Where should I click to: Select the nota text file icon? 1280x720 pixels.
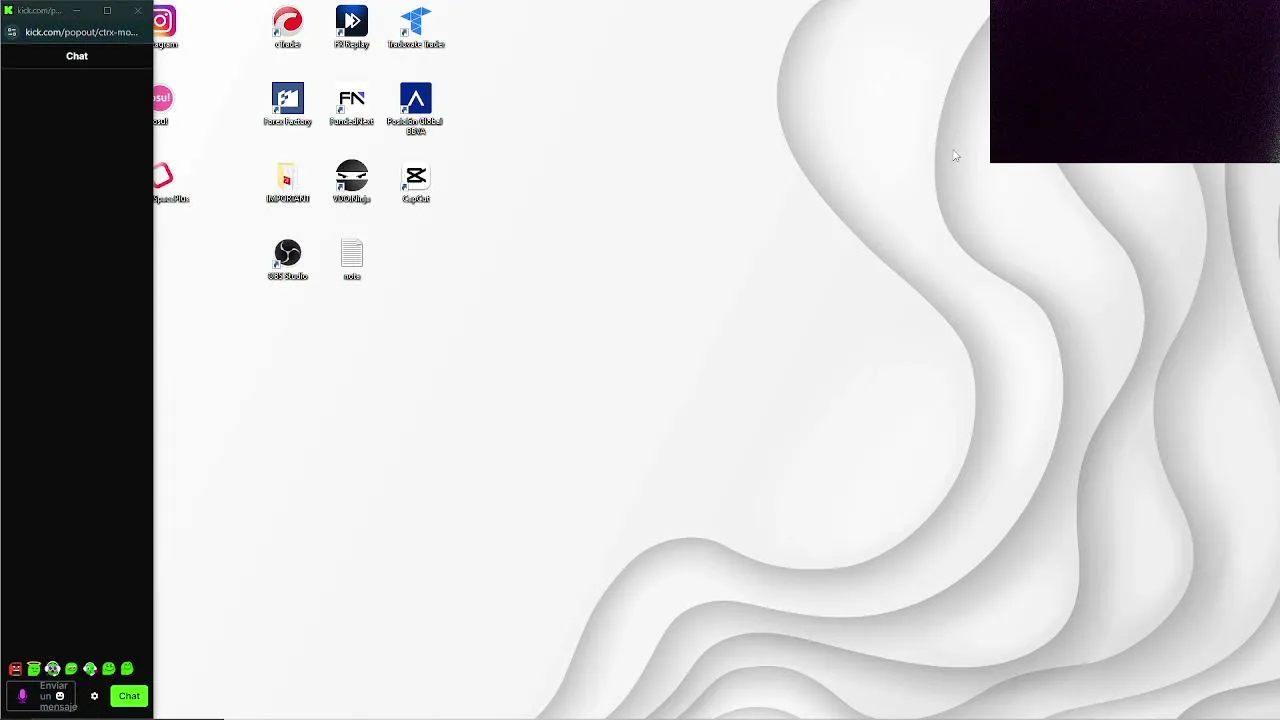(351, 260)
